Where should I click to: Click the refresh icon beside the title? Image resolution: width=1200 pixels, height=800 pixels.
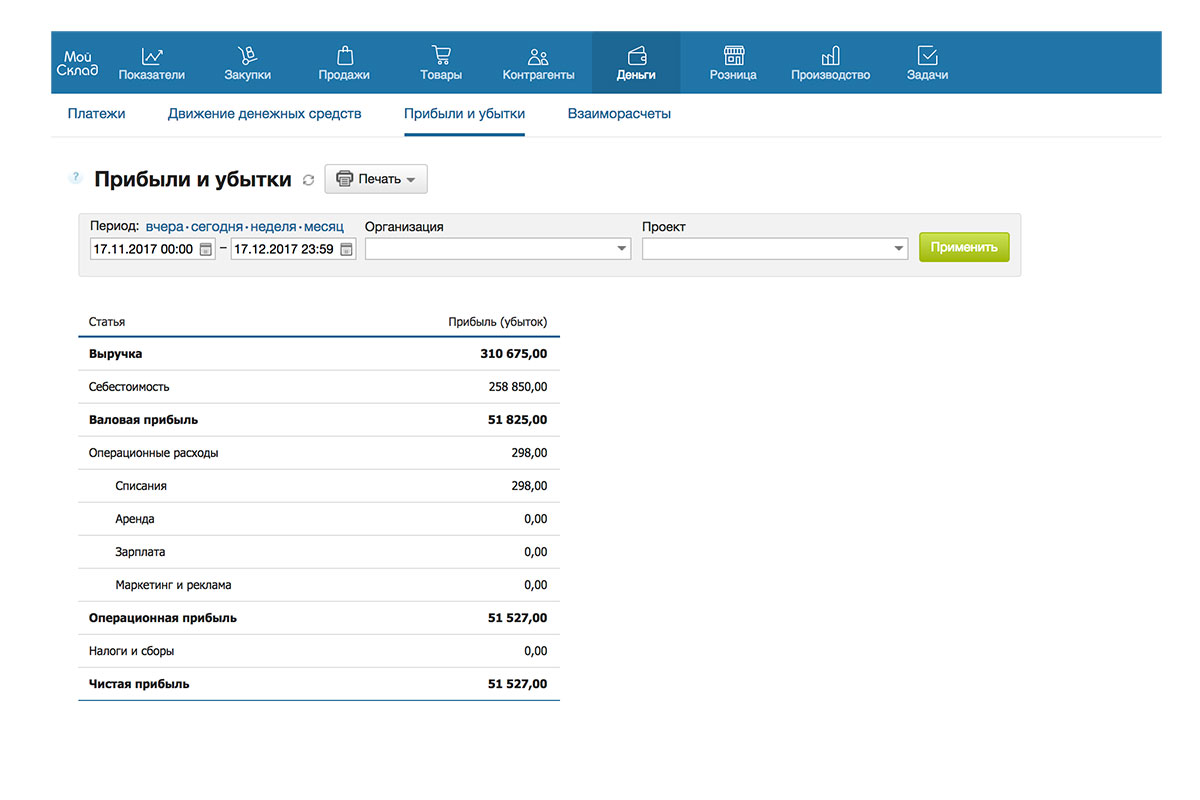308,180
